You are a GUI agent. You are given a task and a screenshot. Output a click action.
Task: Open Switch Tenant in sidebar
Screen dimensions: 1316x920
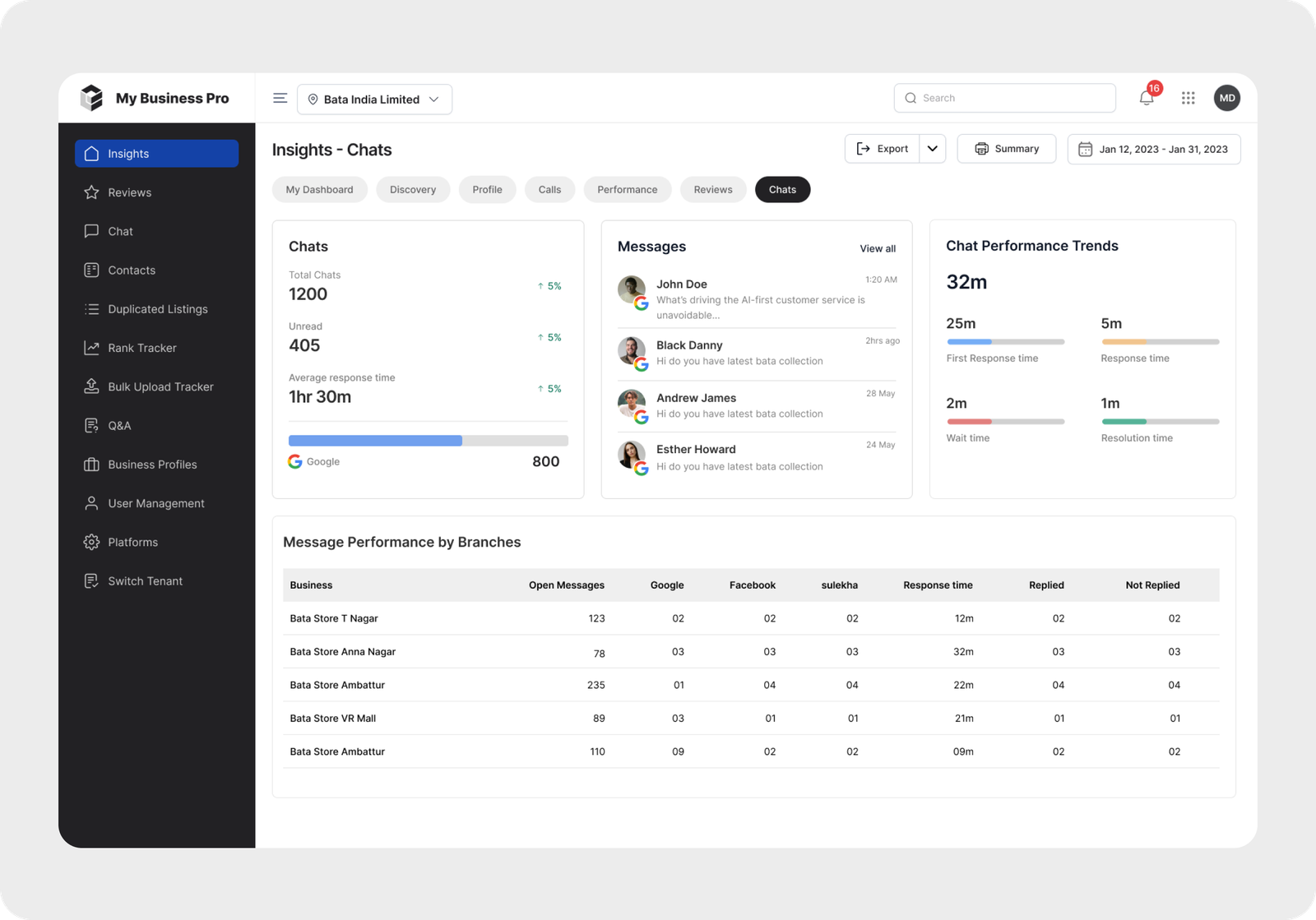(145, 581)
